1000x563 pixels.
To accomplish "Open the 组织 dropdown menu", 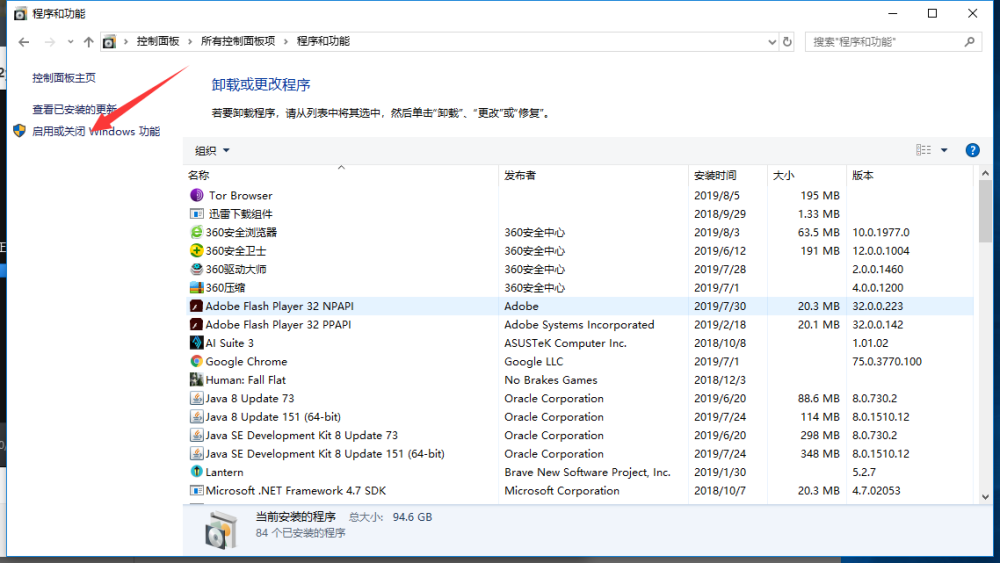I will (x=212, y=150).
